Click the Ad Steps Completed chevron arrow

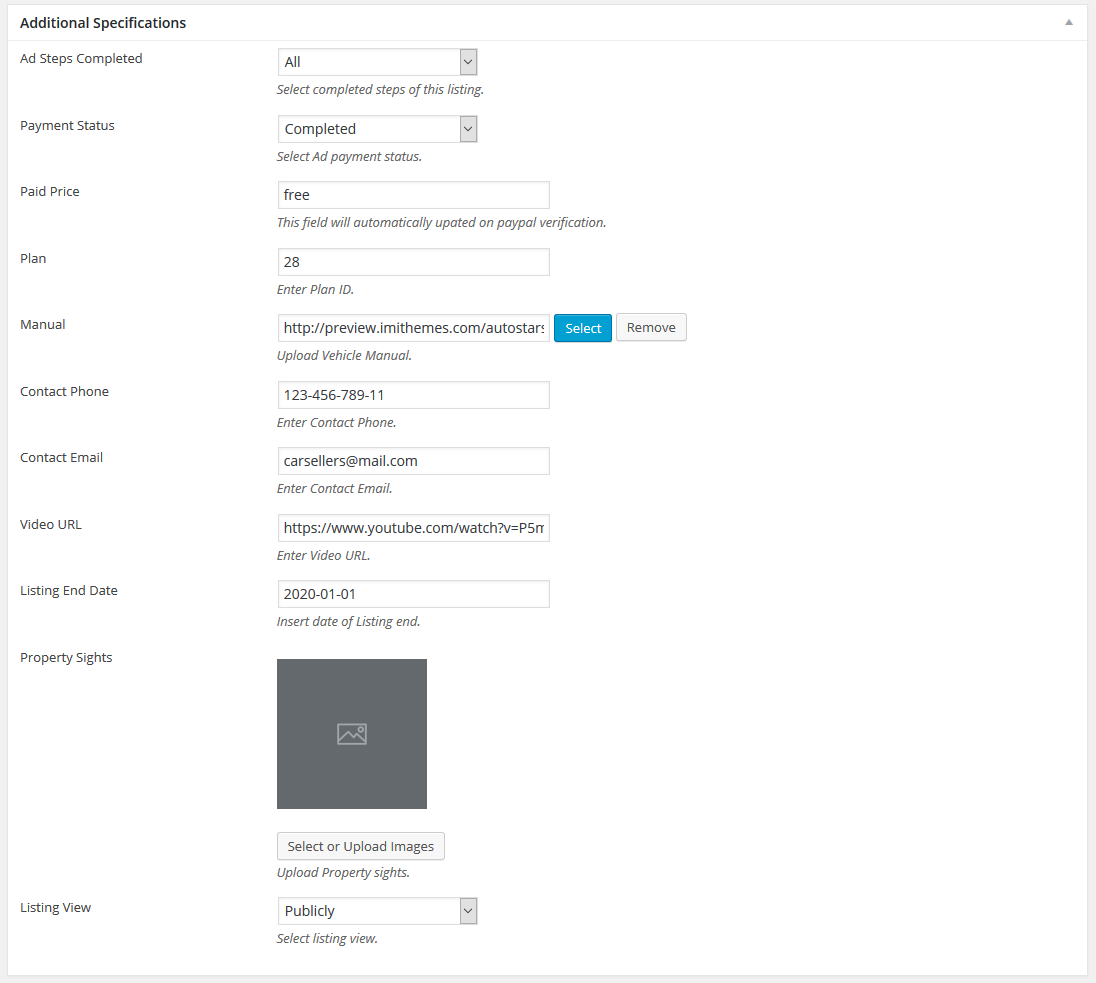[468, 62]
